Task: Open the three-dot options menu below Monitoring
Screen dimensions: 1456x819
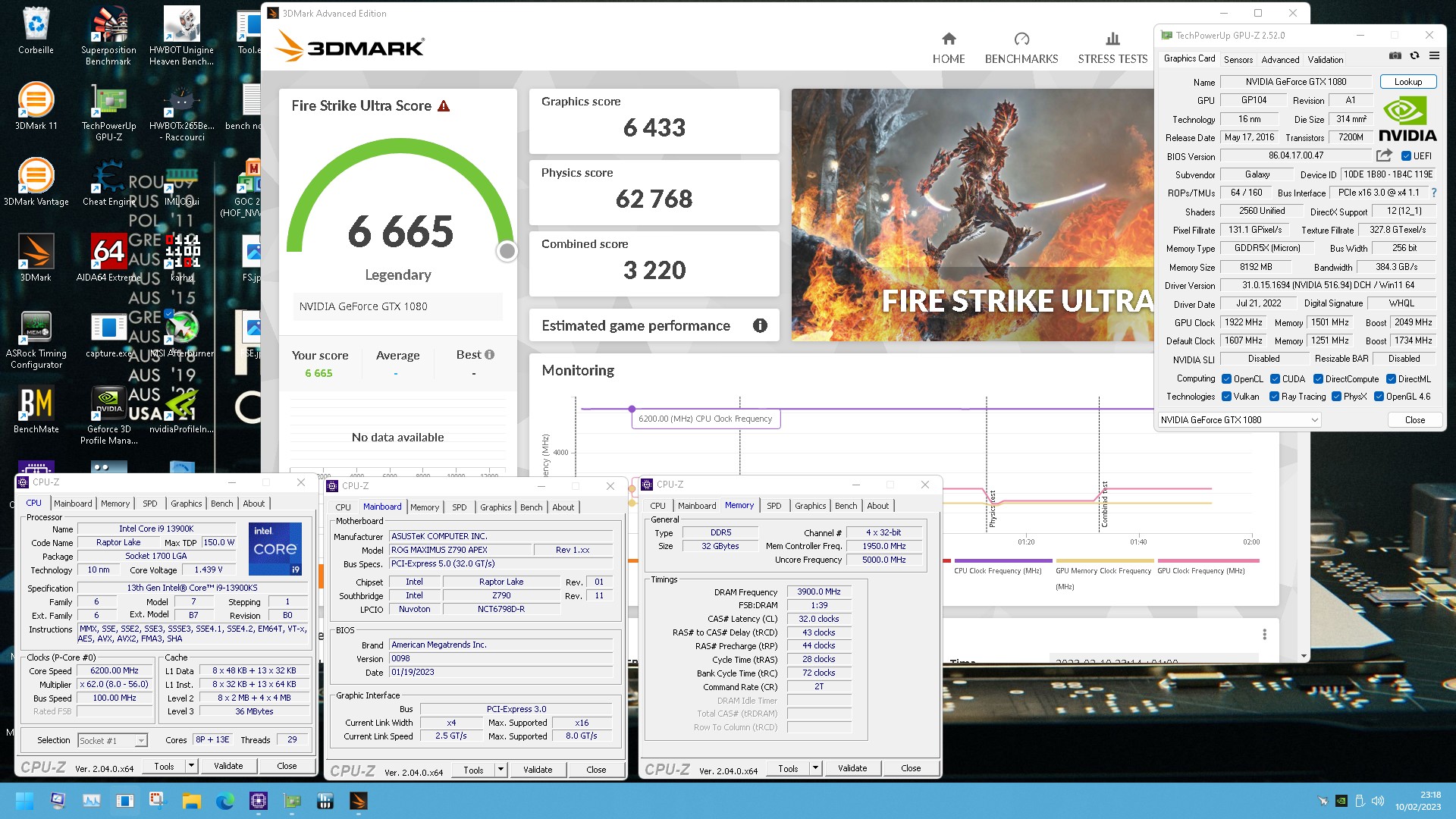Action: tap(1264, 634)
